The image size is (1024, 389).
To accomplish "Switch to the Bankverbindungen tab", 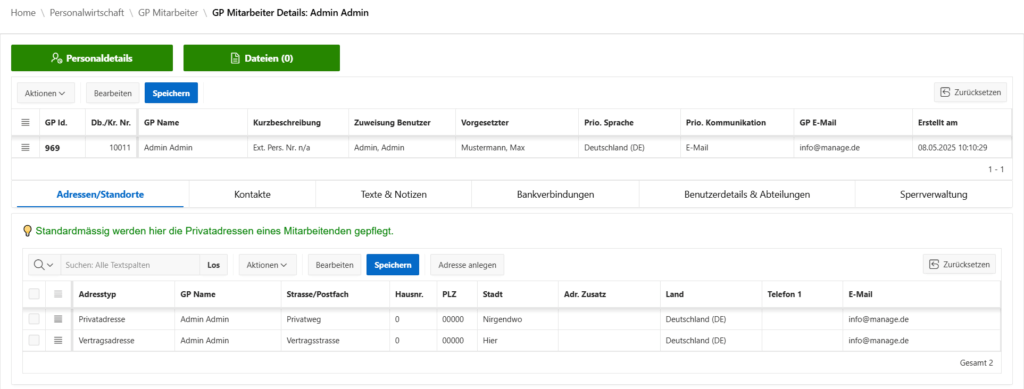I will click(x=555, y=194).
